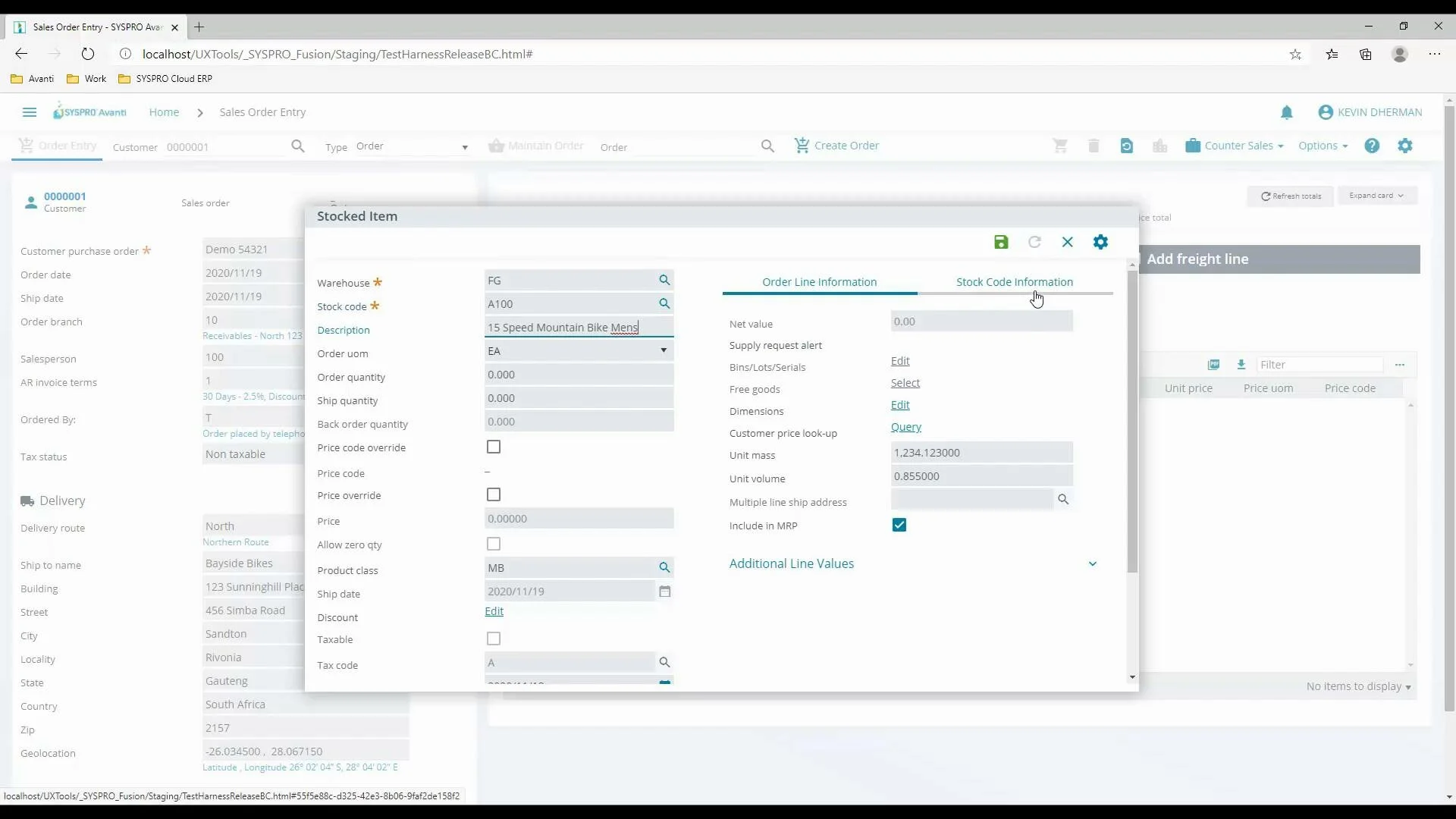
Task: Open the hamburger navigation menu
Action: 29,112
